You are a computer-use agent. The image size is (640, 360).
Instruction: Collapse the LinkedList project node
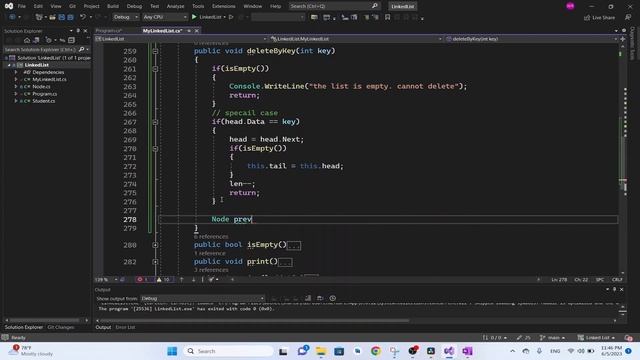(x=9, y=65)
